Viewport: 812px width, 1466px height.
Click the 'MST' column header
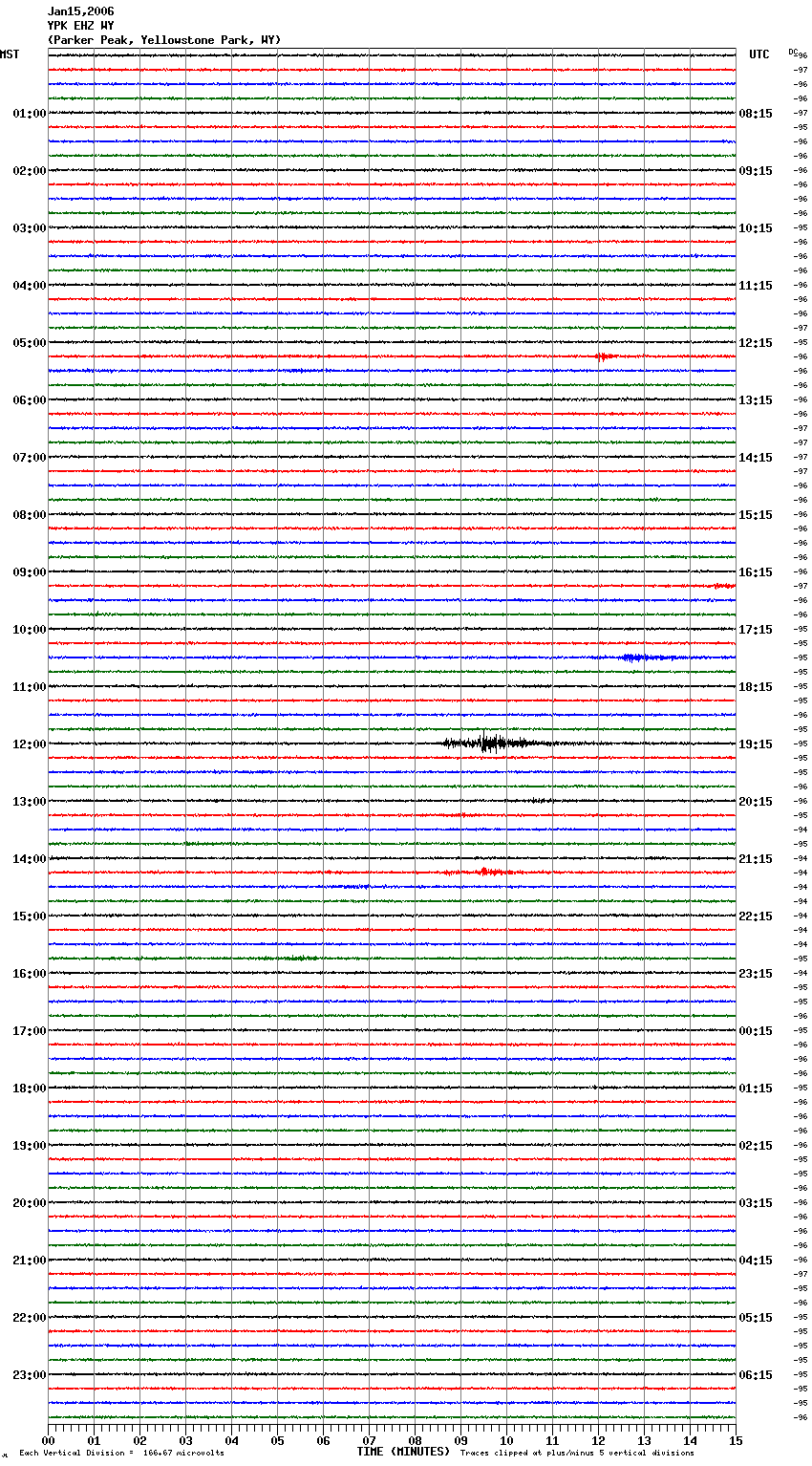point(10,54)
